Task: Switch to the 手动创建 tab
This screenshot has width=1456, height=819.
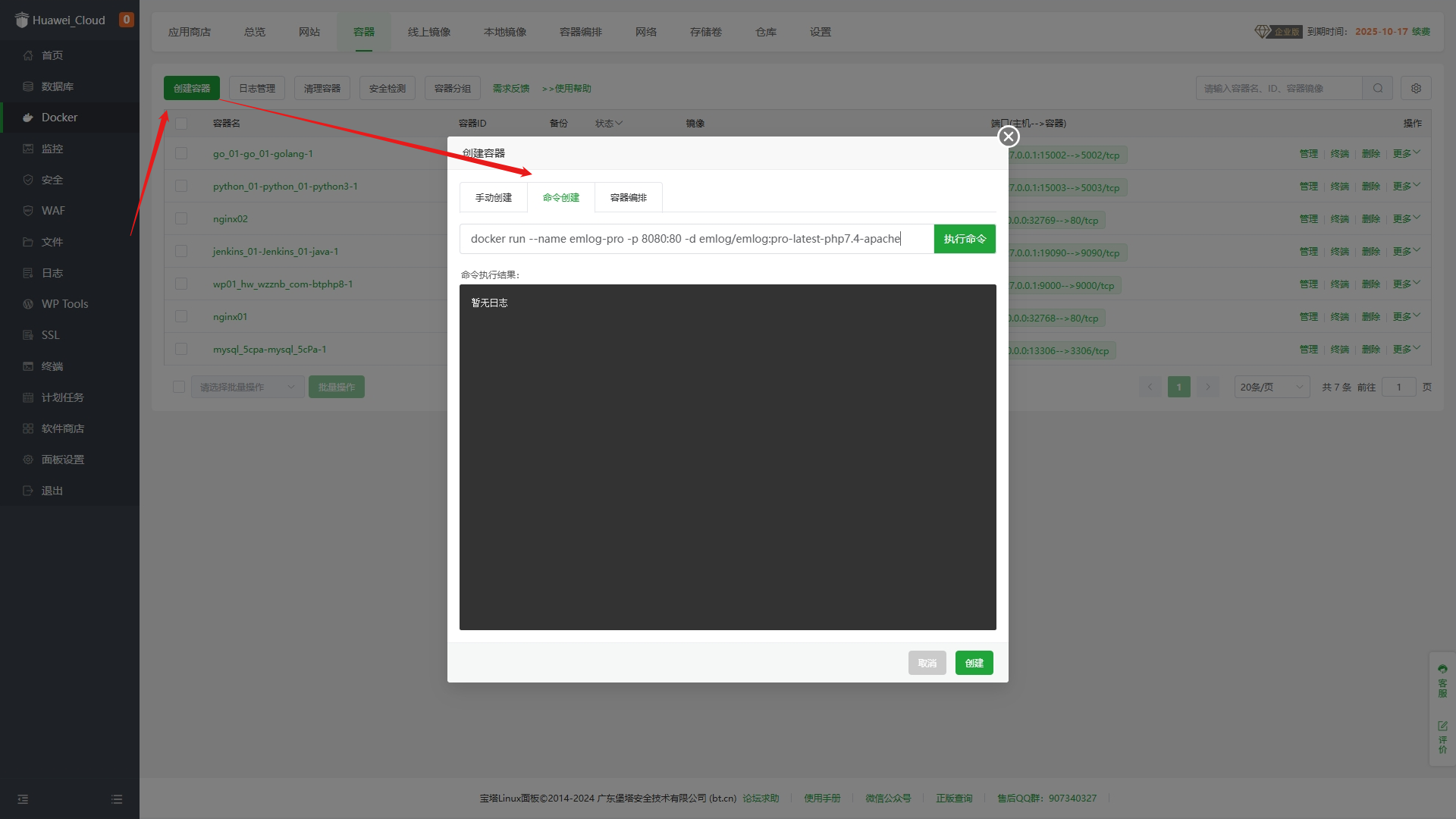Action: [494, 197]
